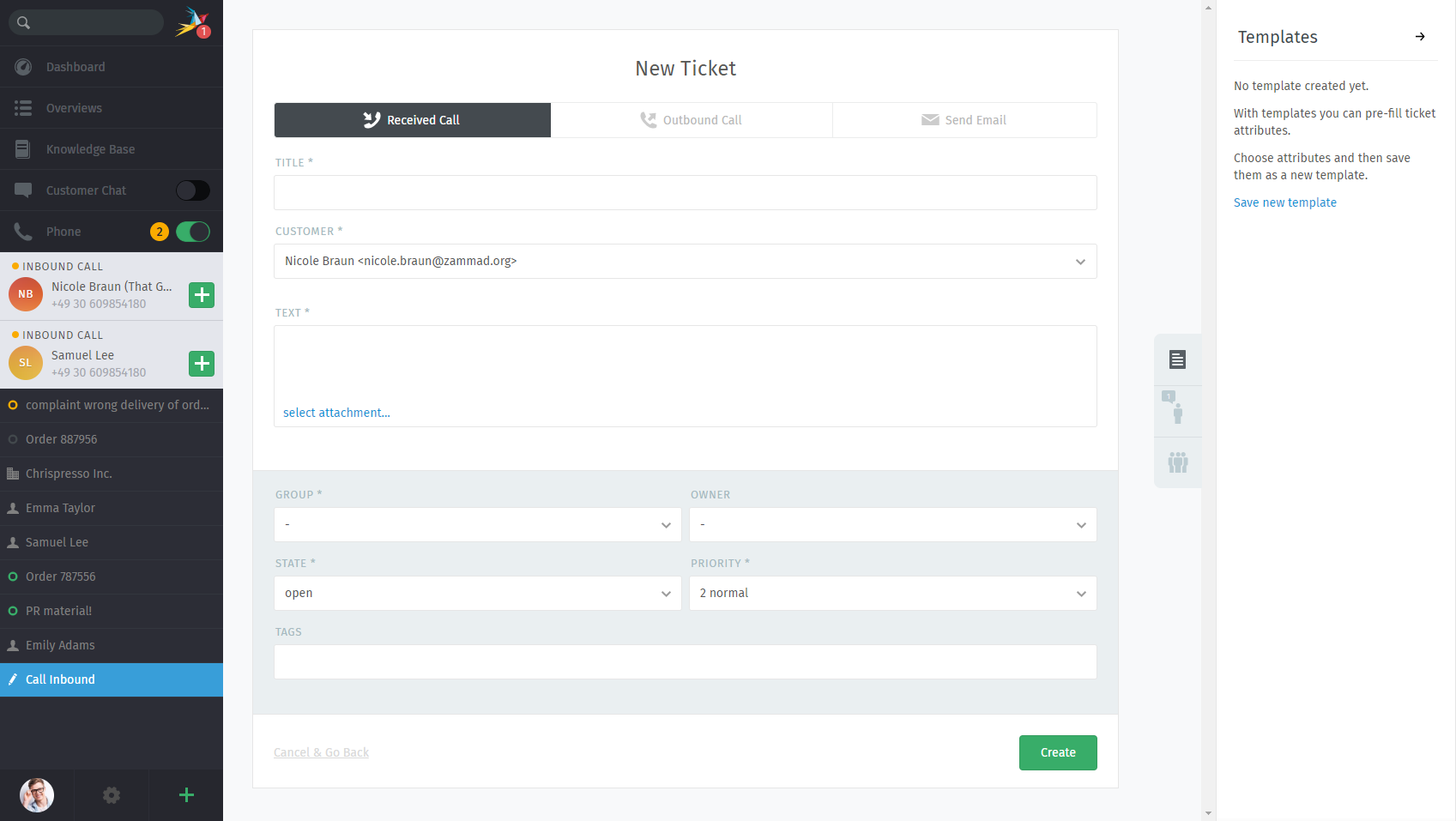Open the customer sidebar tab icon

[1177, 411]
